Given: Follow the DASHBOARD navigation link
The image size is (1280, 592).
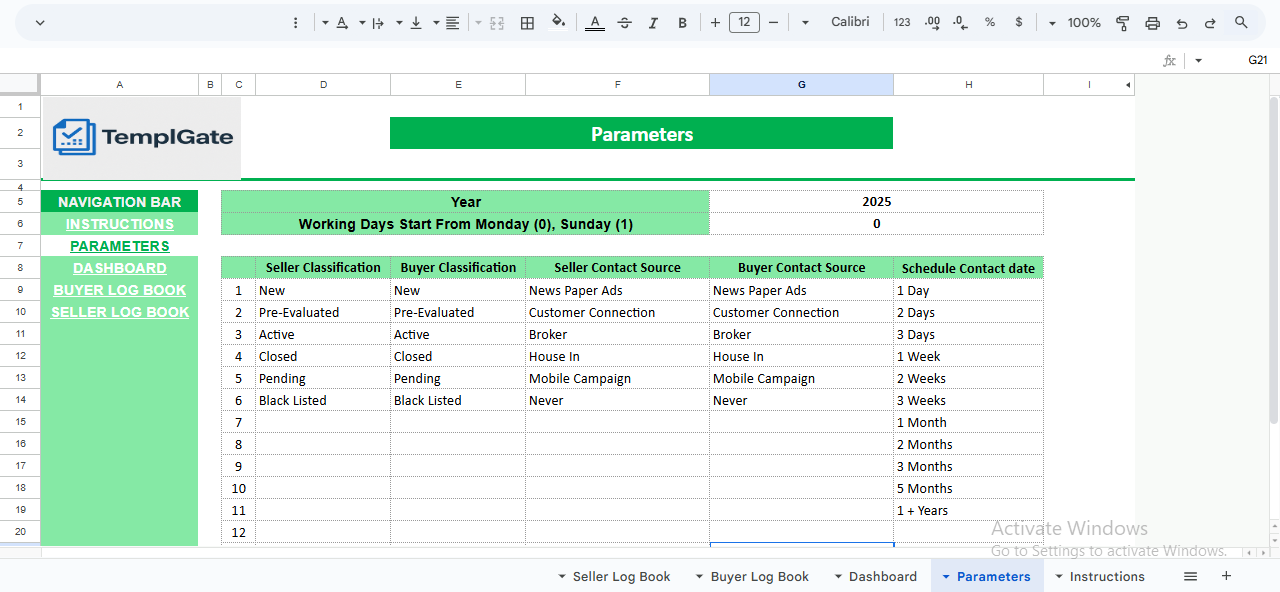Looking at the screenshot, I should pos(120,268).
